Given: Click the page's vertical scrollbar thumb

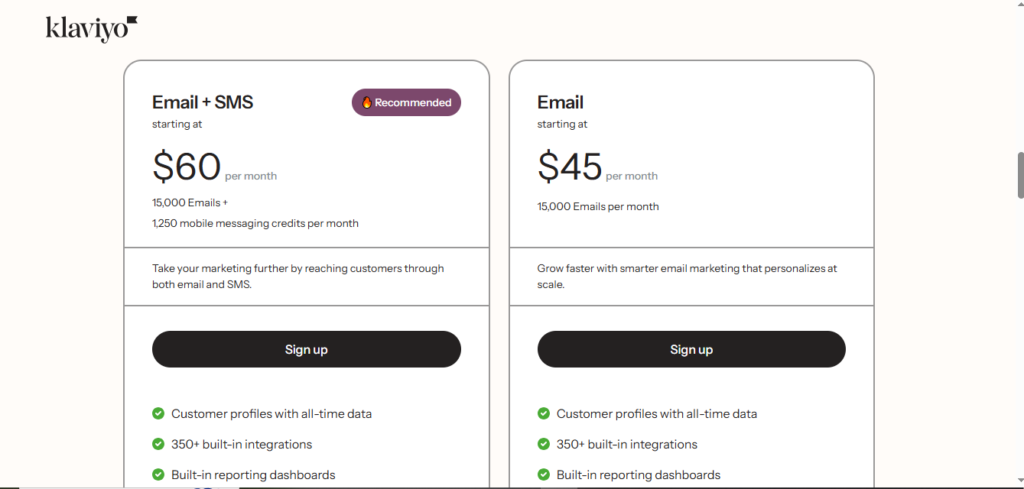Looking at the screenshot, I should point(1019,175).
